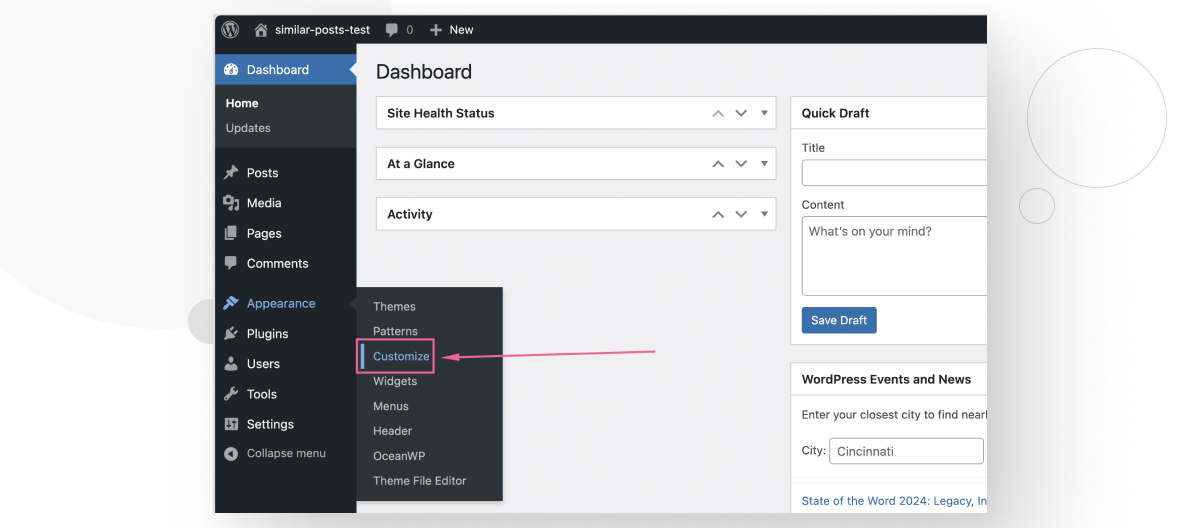Move Activity widget up
This screenshot has width=1200, height=528.
pos(718,215)
